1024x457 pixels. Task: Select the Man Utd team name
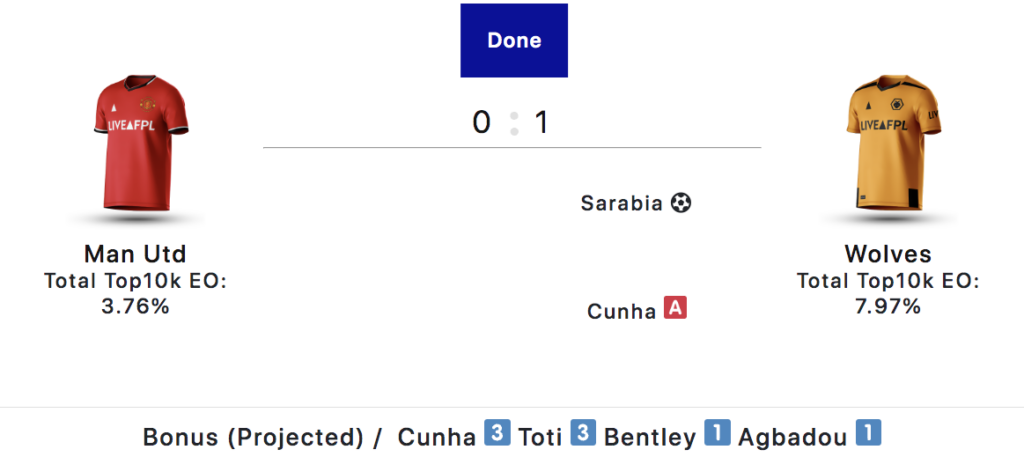point(136,254)
